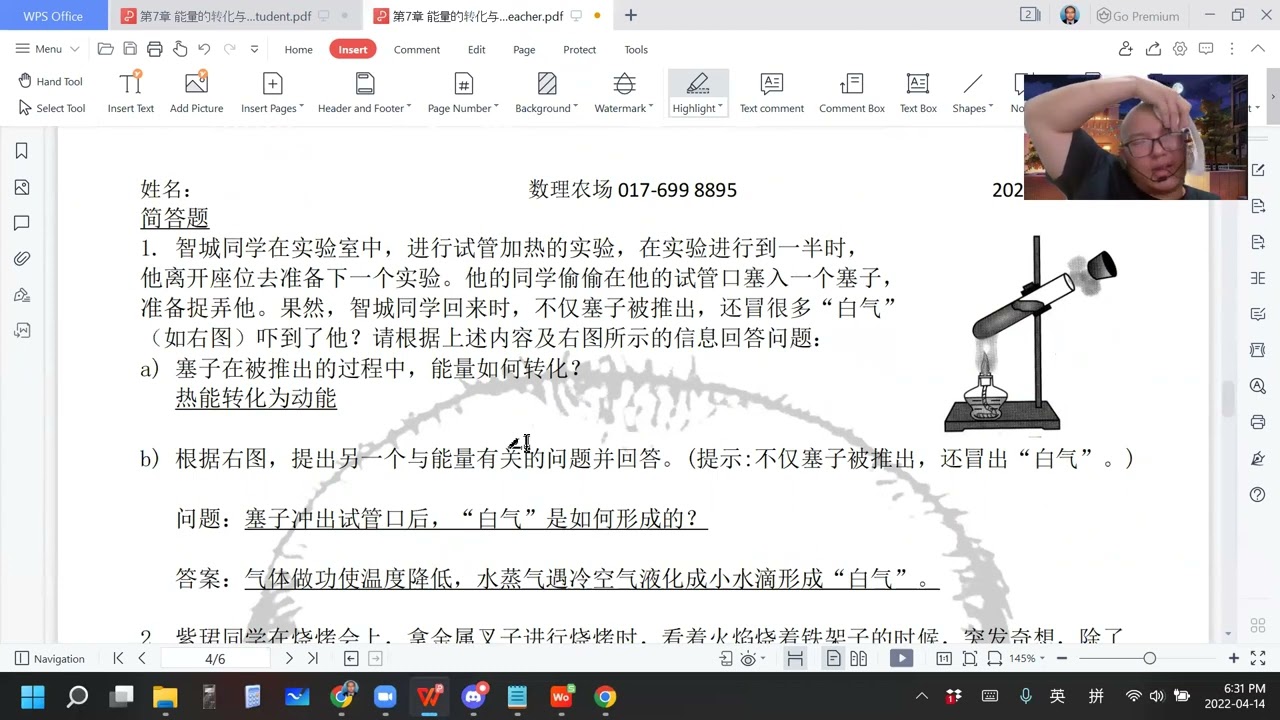Activate the Select Tool
The height and width of the screenshot is (720, 1280).
click(x=51, y=108)
